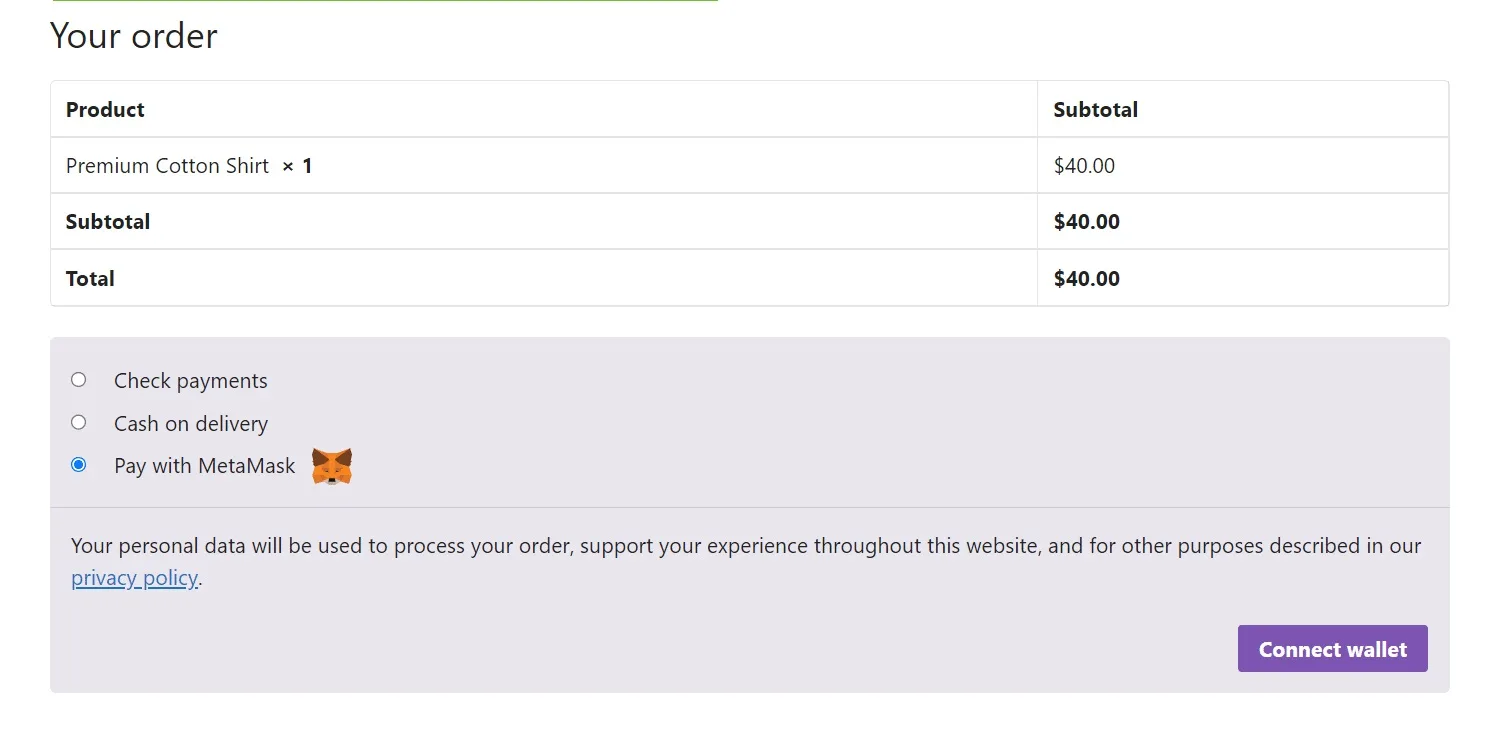Image resolution: width=1496 pixels, height=740 pixels.
Task: Click the MetaMask fox icon
Action: 332,465
